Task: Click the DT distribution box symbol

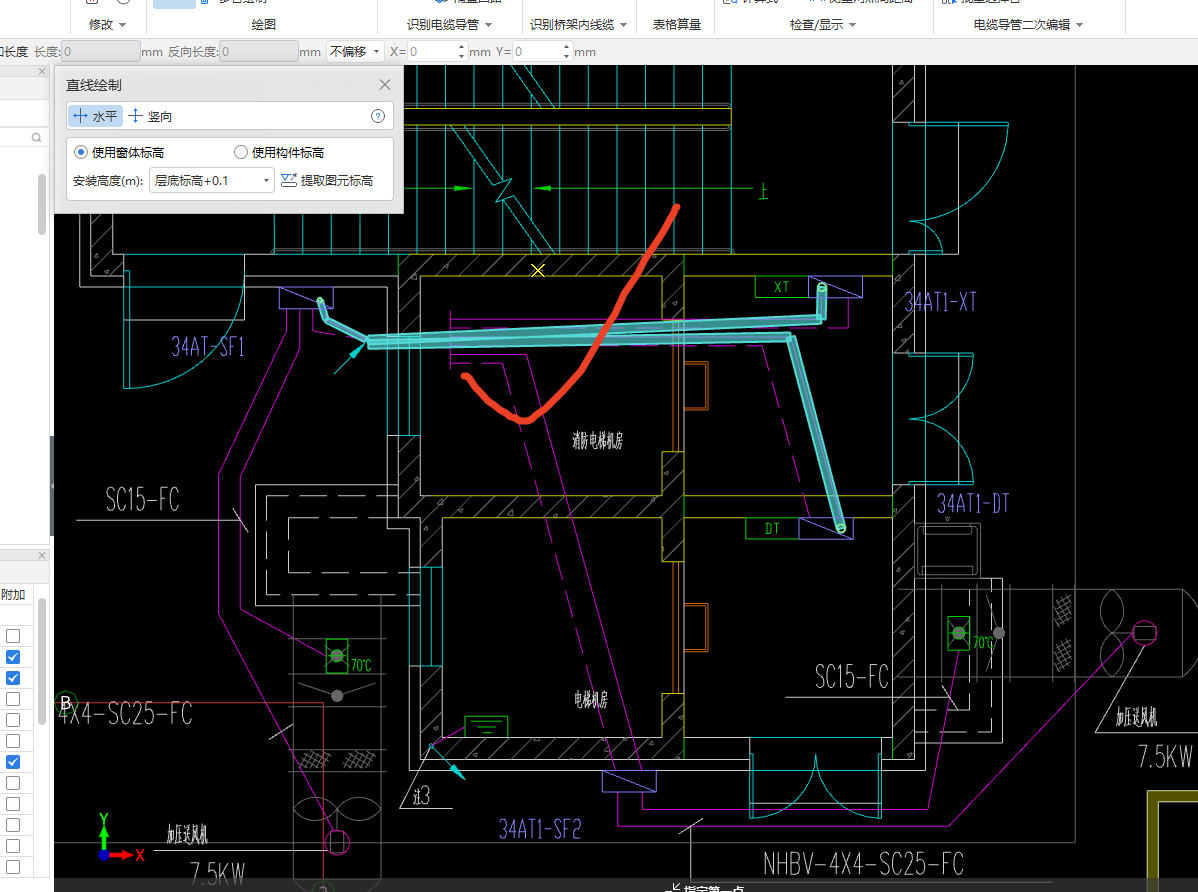Action: [x=772, y=528]
